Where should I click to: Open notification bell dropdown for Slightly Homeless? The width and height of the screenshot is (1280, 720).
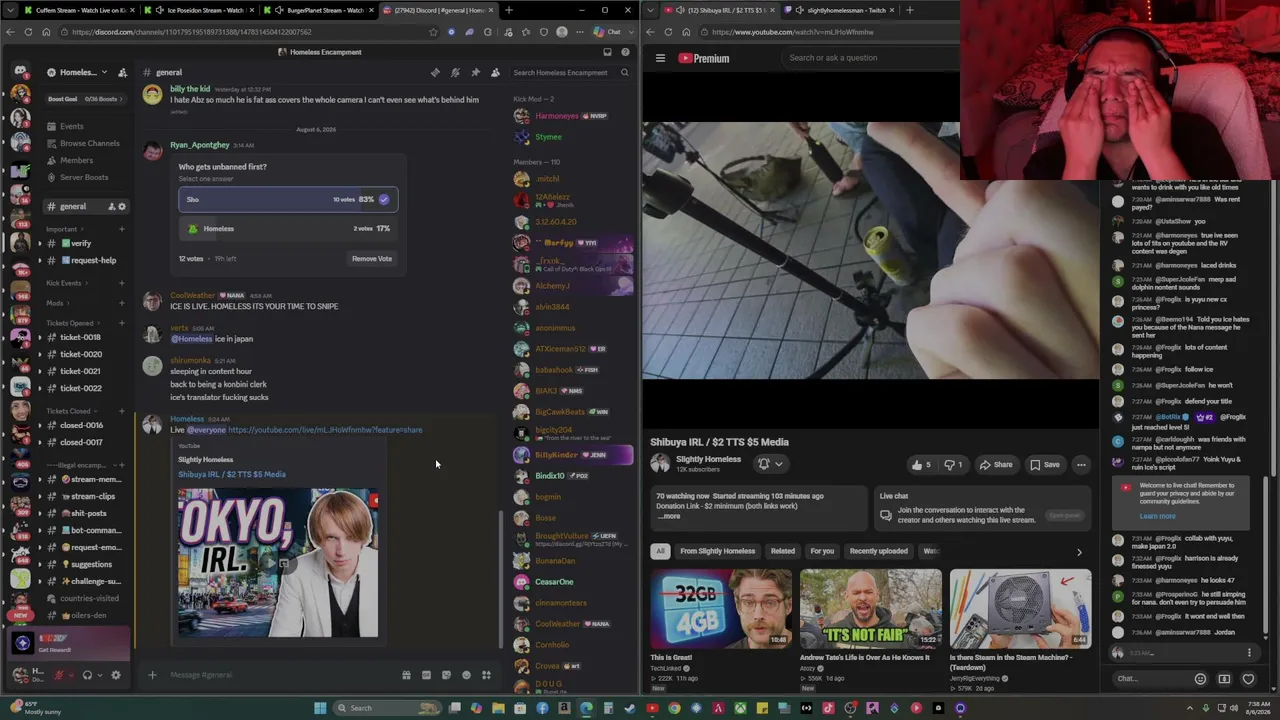[x=770, y=464]
